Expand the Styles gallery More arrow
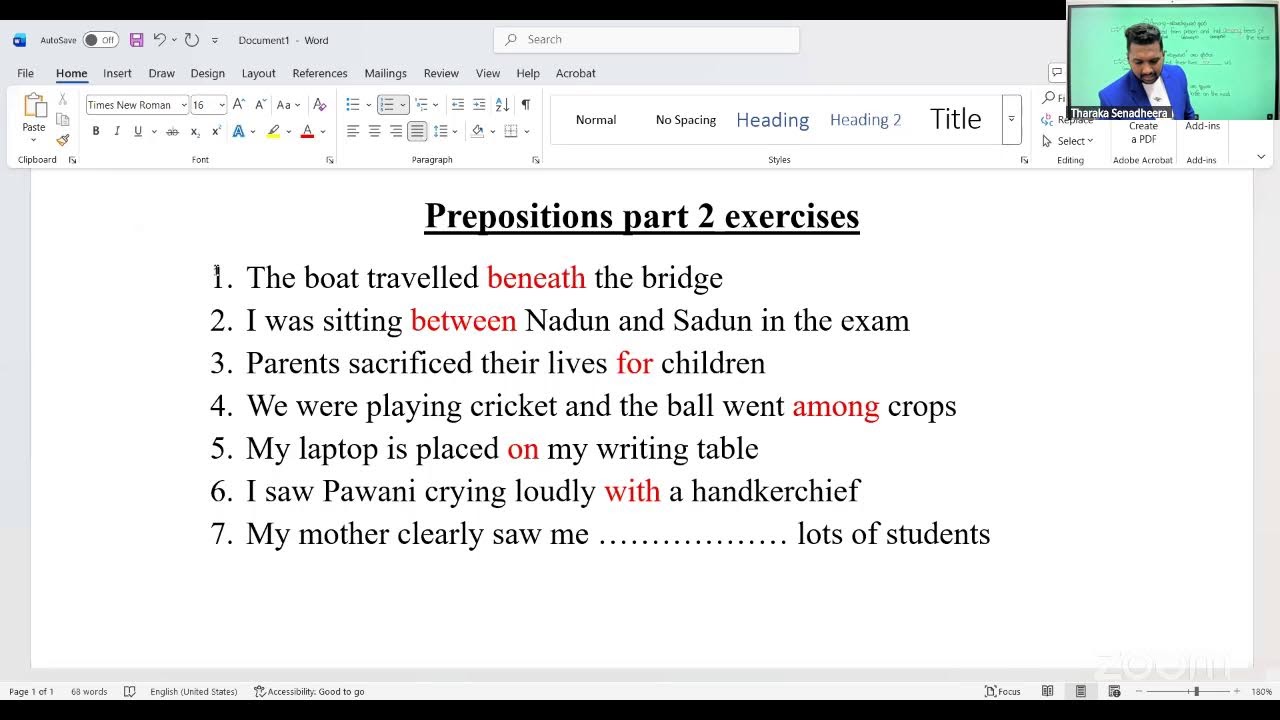The width and height of the screenshot is (1280, 720). coord(1011,119)
